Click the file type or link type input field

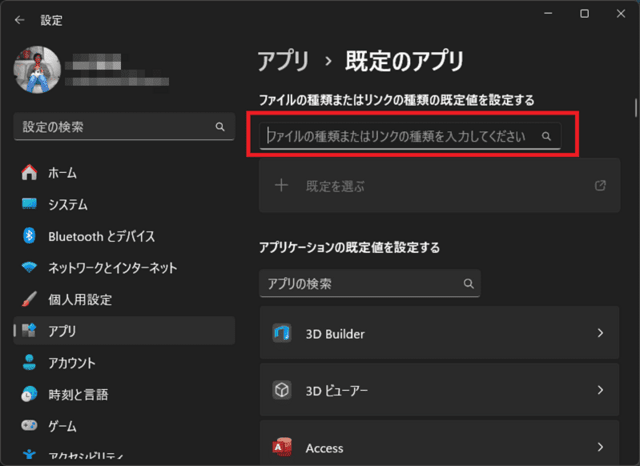click(400, 135)
